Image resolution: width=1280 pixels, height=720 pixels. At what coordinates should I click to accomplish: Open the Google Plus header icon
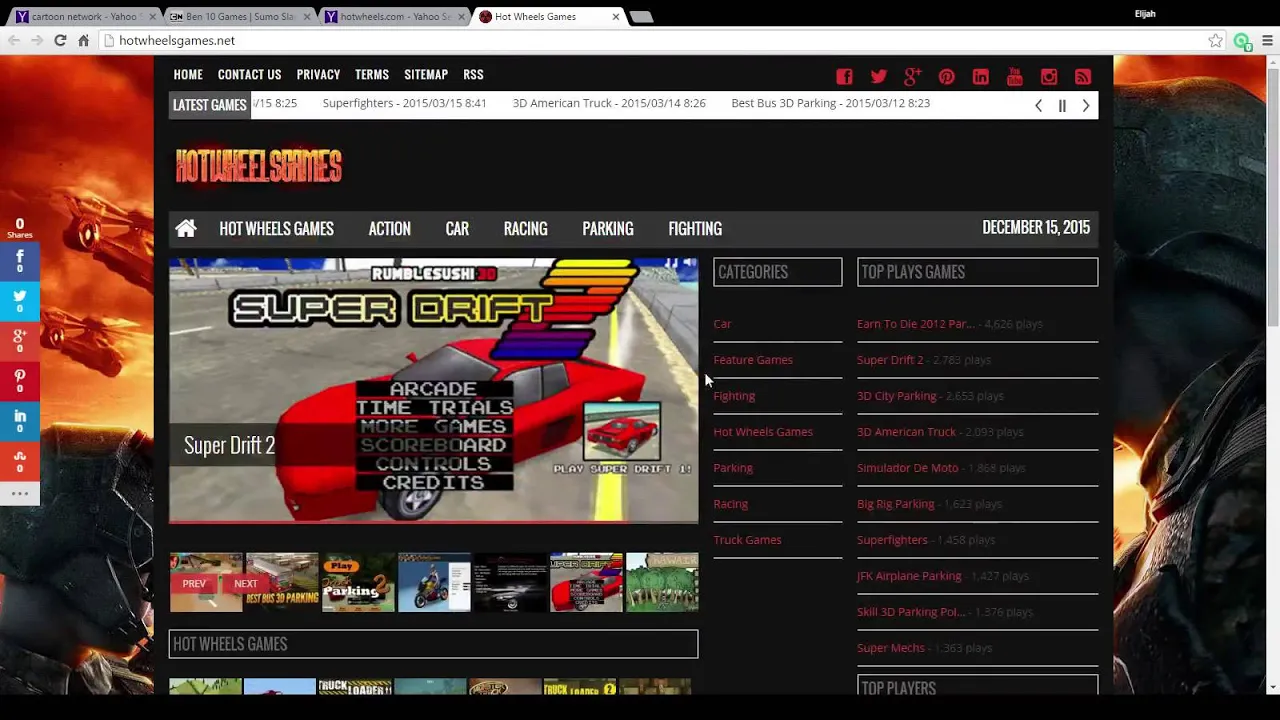pos(912,77)
